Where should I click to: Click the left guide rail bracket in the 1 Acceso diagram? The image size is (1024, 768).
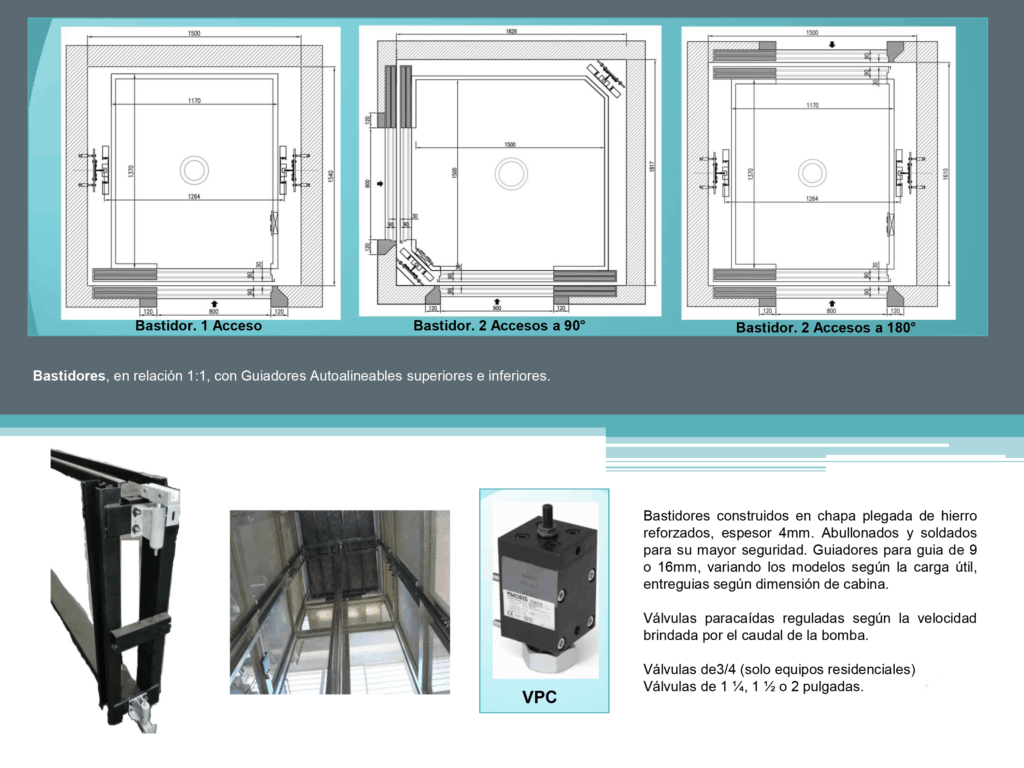point(97,170)
